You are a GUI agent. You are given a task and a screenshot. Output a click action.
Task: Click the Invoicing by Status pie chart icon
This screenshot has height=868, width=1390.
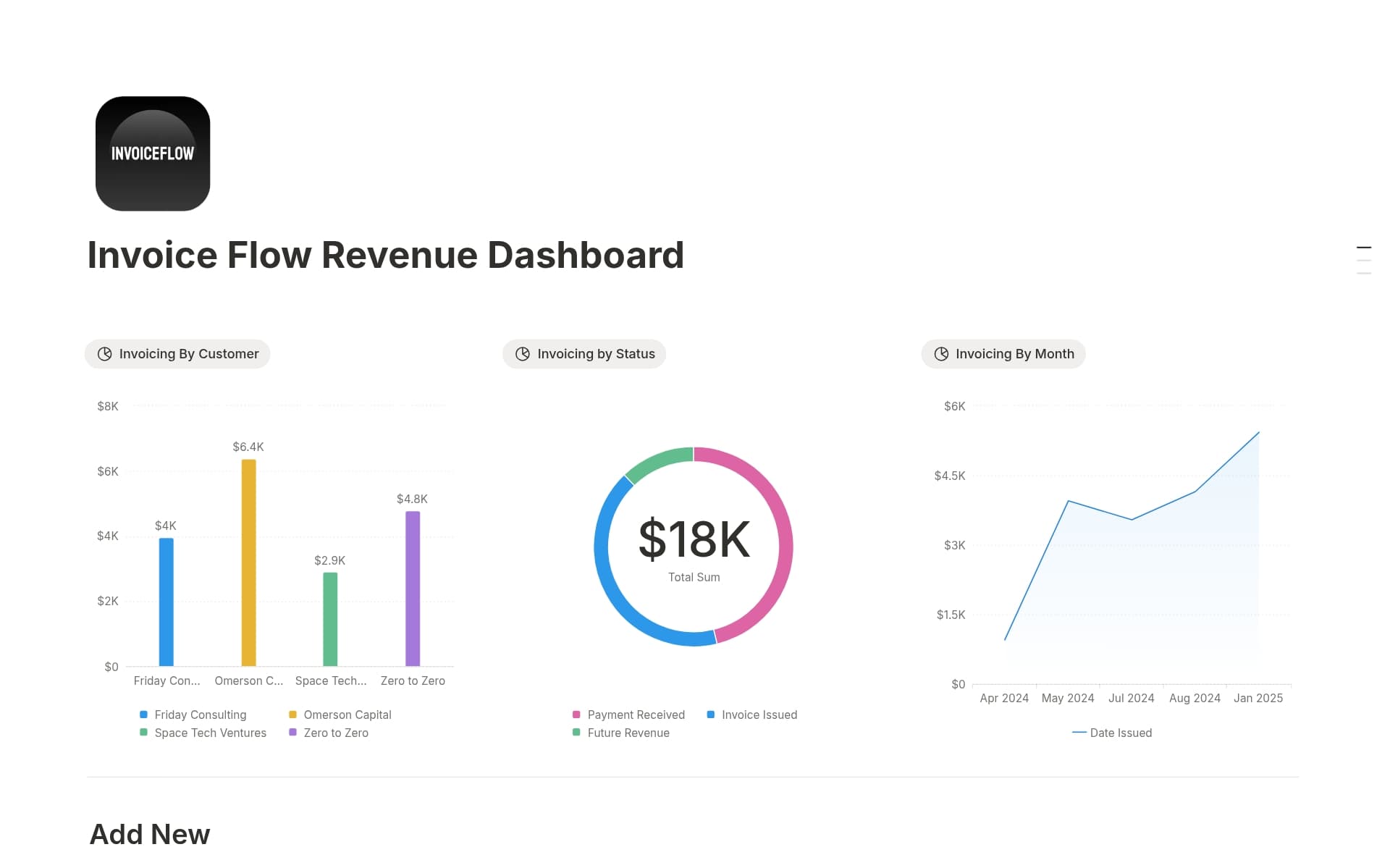pos(522,354)
